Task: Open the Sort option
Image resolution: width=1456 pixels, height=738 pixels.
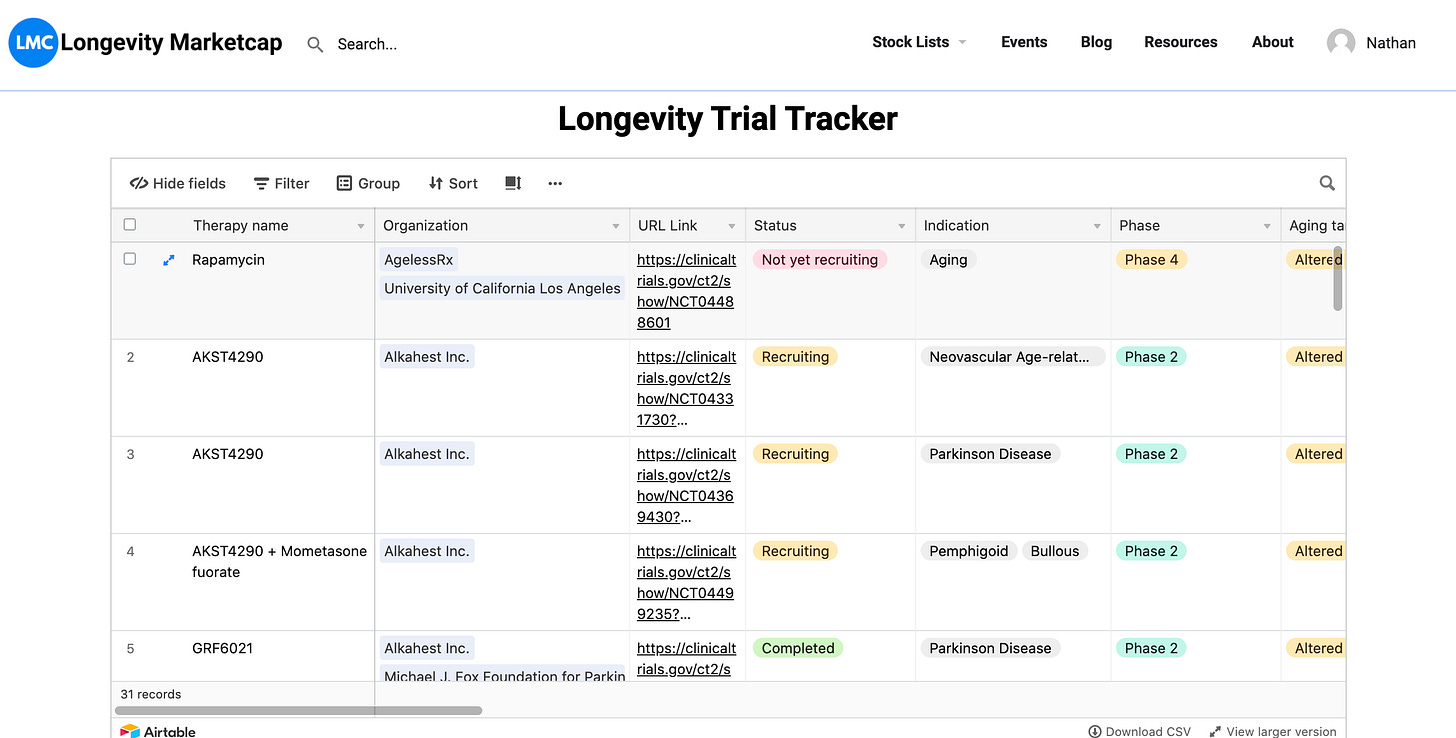Action: [453, 183]
